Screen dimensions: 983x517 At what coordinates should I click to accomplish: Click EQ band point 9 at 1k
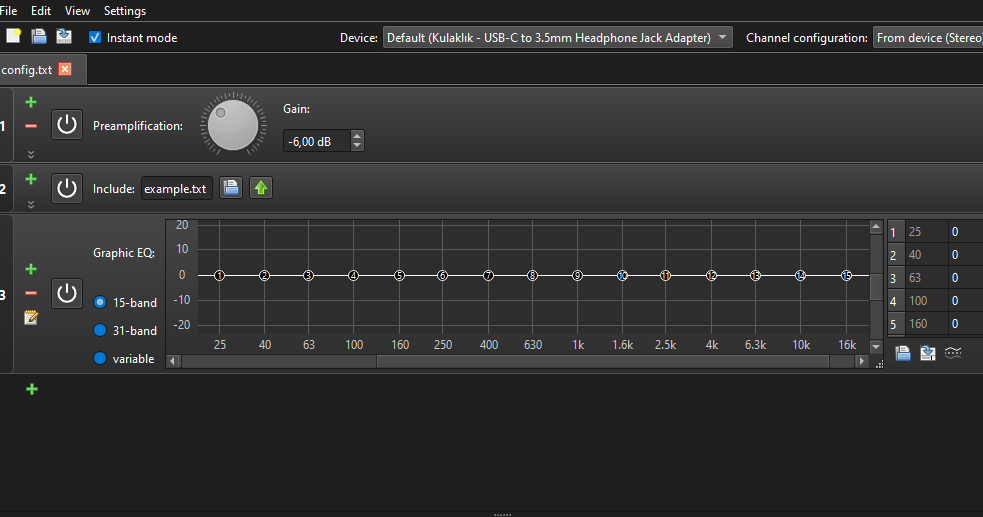[x=577, y=276]
